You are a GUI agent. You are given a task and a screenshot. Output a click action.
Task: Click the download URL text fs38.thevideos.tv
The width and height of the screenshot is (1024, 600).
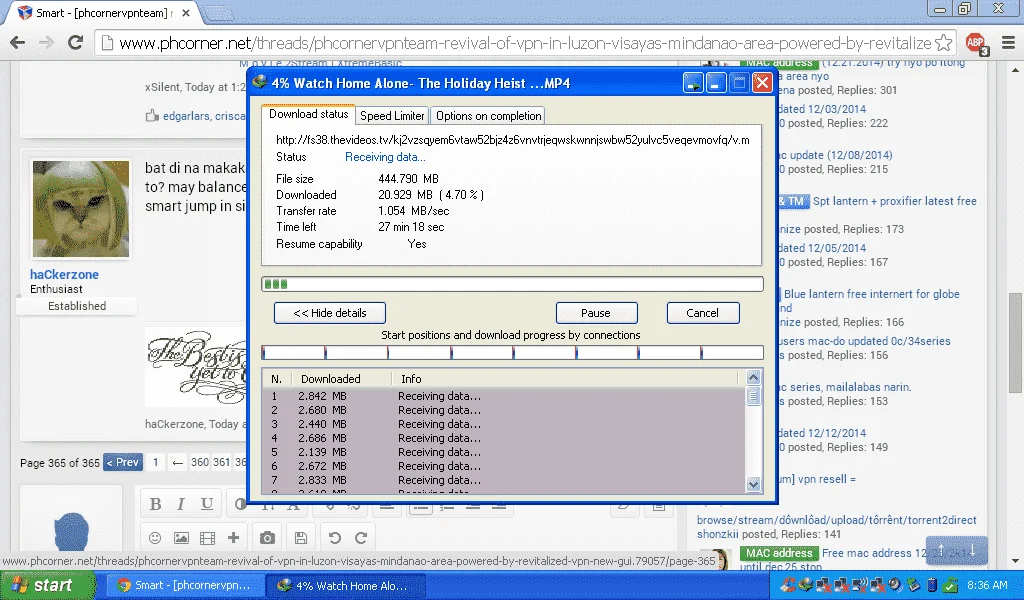tap(513, 140)
